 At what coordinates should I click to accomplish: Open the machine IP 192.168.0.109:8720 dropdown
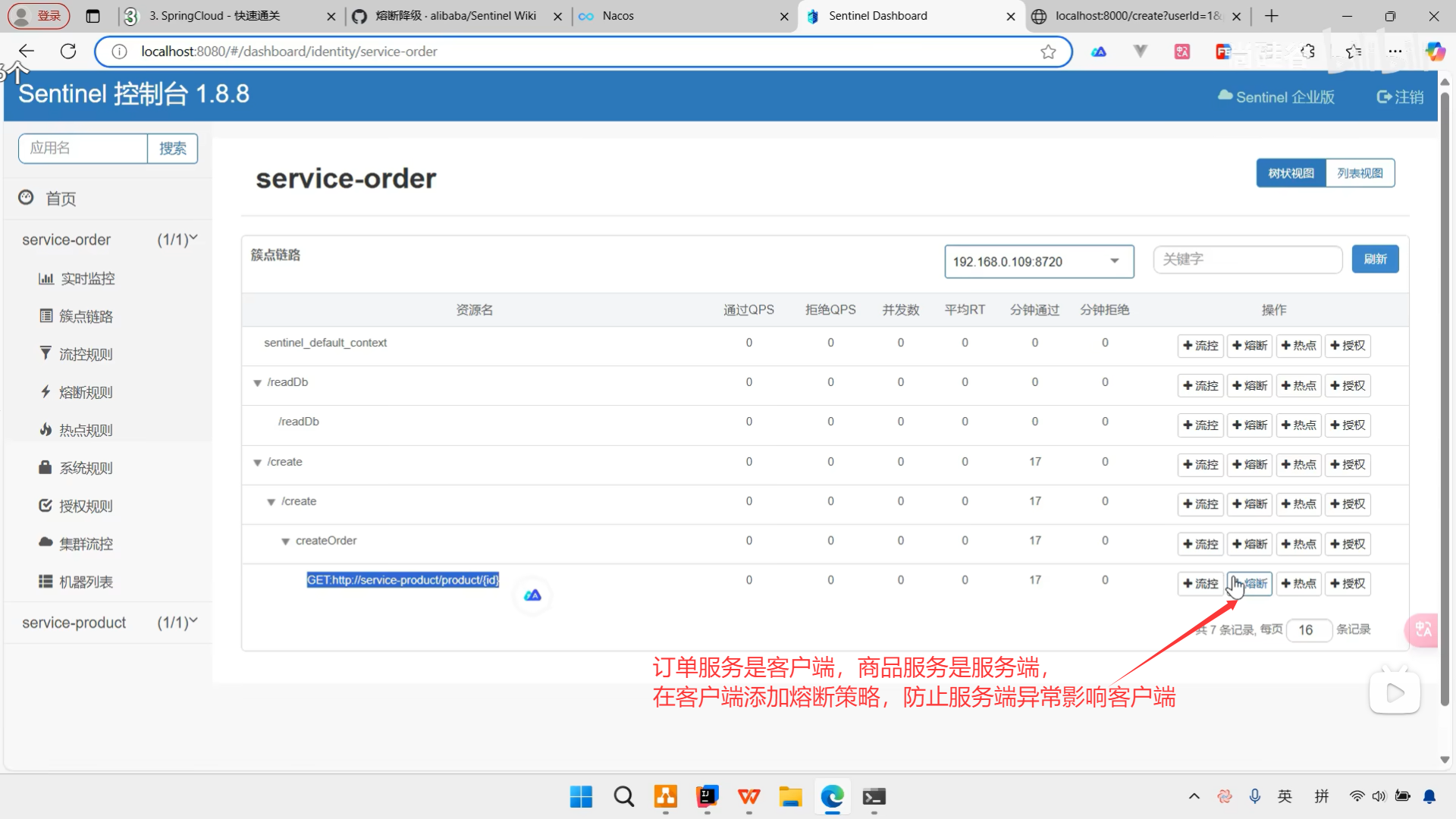[1038, 262]
